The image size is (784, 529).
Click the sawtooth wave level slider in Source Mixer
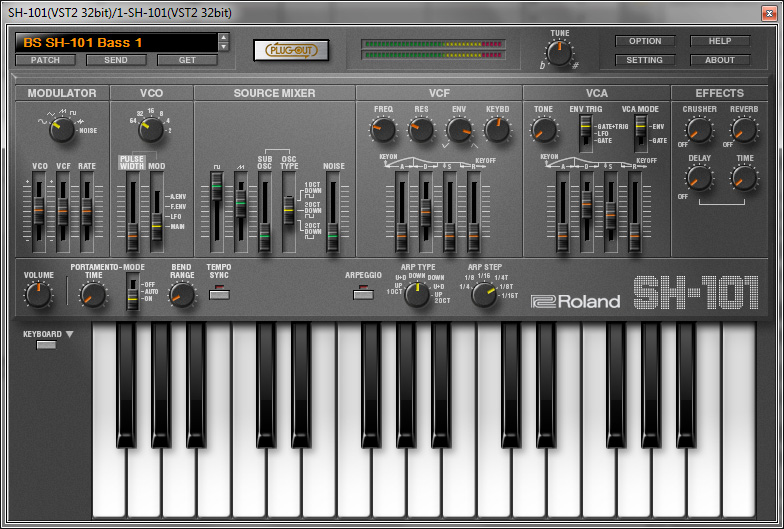tap(240, 212)
